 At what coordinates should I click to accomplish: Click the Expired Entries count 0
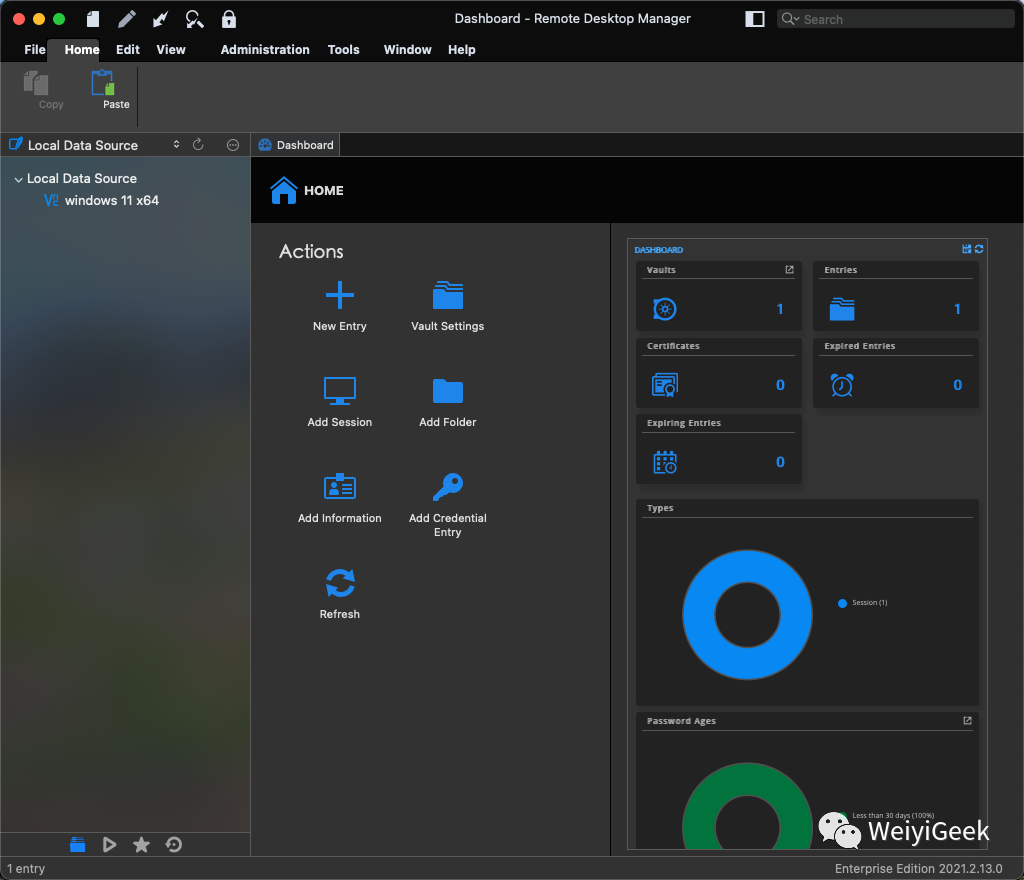(957, 385)
